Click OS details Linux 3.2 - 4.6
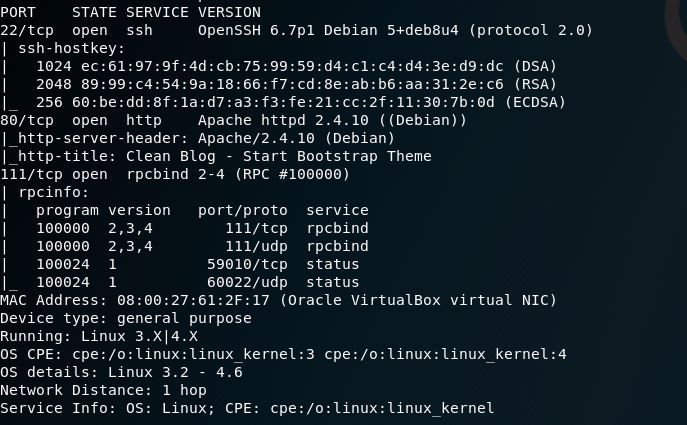Image resolution: width=687 pixels, height=425 pixels. 121,372
